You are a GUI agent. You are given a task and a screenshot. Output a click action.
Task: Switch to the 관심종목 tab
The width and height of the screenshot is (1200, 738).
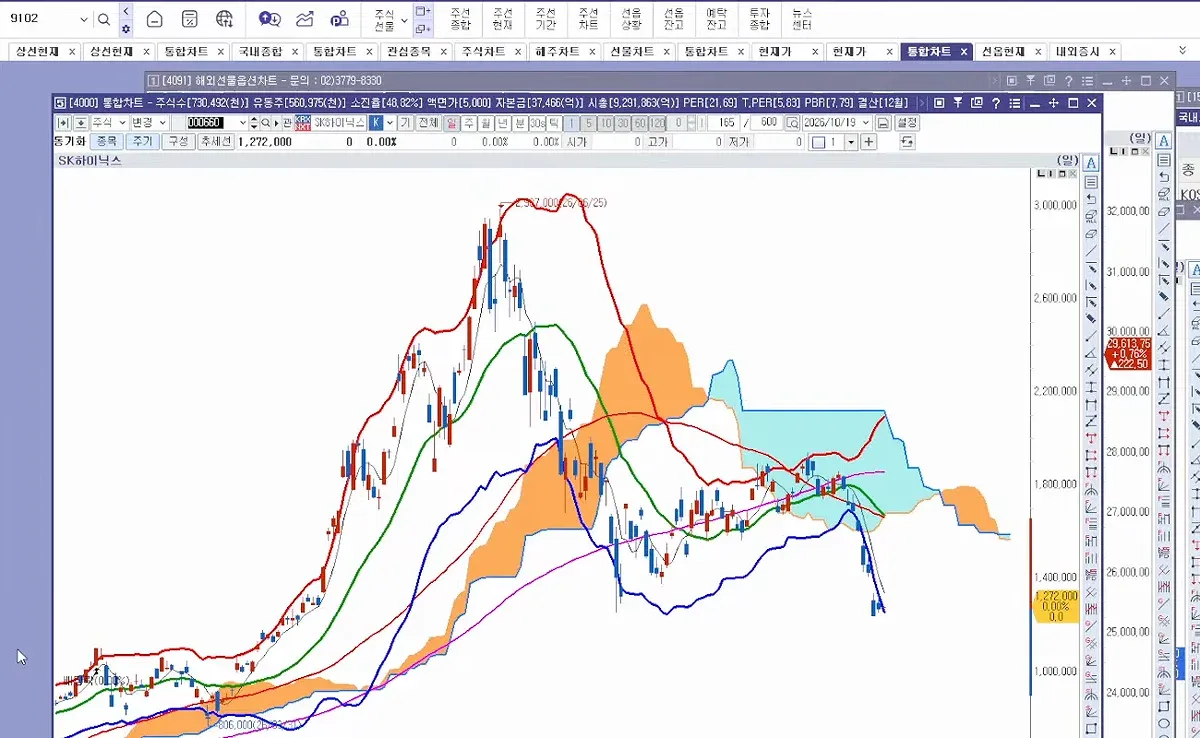410,51
